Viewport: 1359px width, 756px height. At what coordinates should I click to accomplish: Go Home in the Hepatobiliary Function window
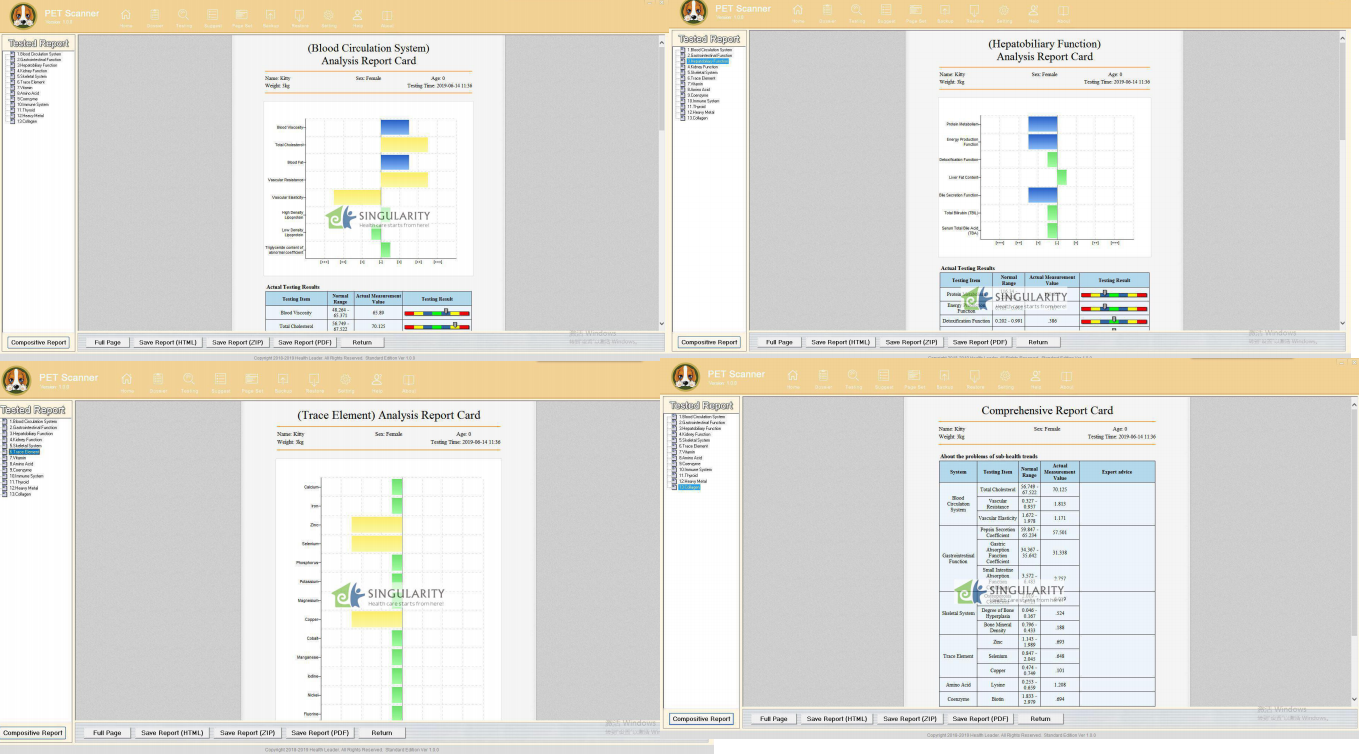pos(798,13)
